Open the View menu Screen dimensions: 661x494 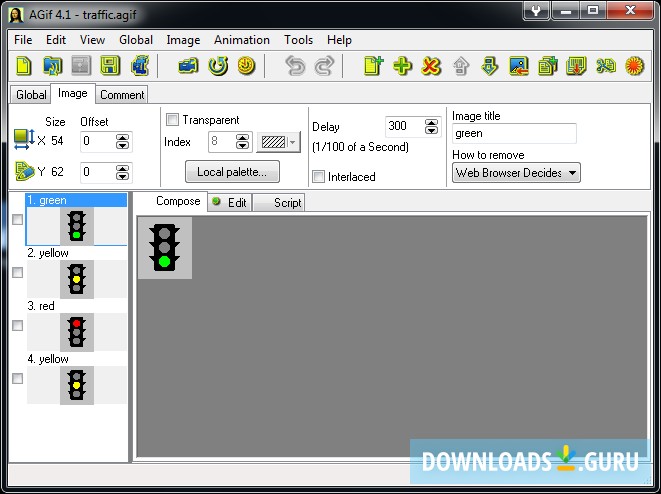point(92,40)
